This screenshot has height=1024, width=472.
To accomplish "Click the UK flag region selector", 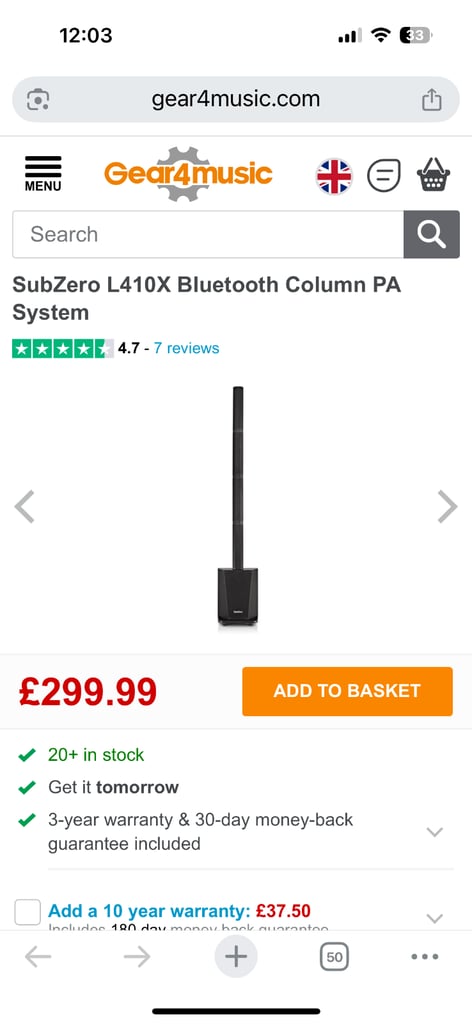I will coord(334,176).
